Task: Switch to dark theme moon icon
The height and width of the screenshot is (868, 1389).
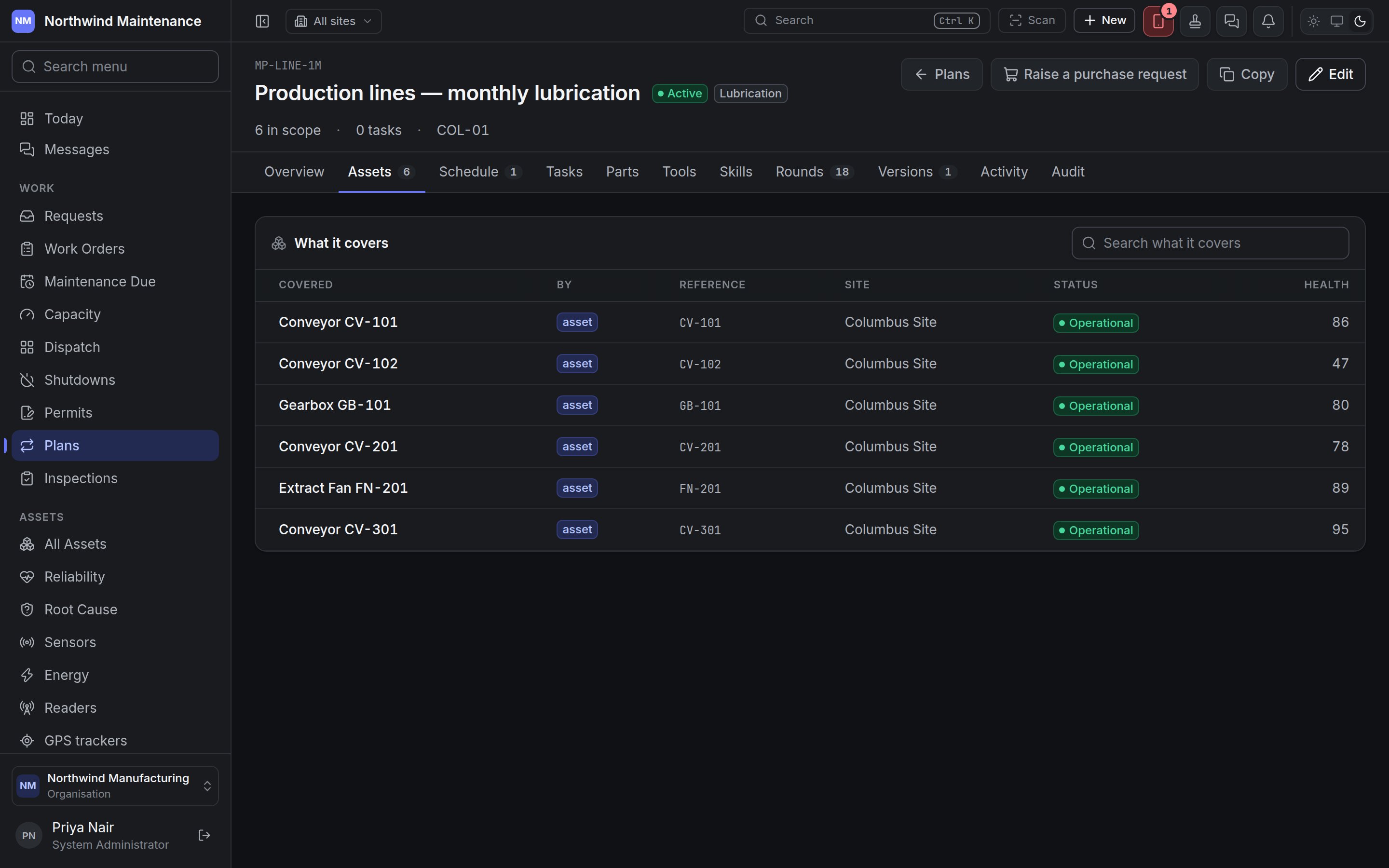Action: coord(1360,21)
